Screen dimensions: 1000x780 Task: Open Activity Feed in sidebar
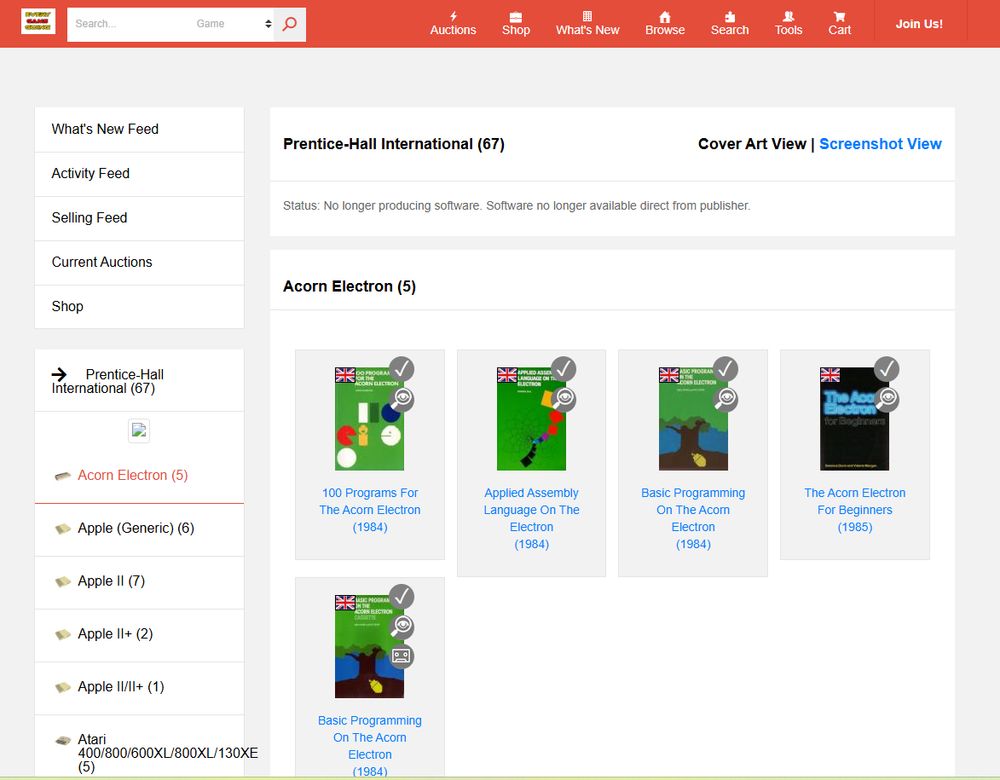click(x=139, y=174)
